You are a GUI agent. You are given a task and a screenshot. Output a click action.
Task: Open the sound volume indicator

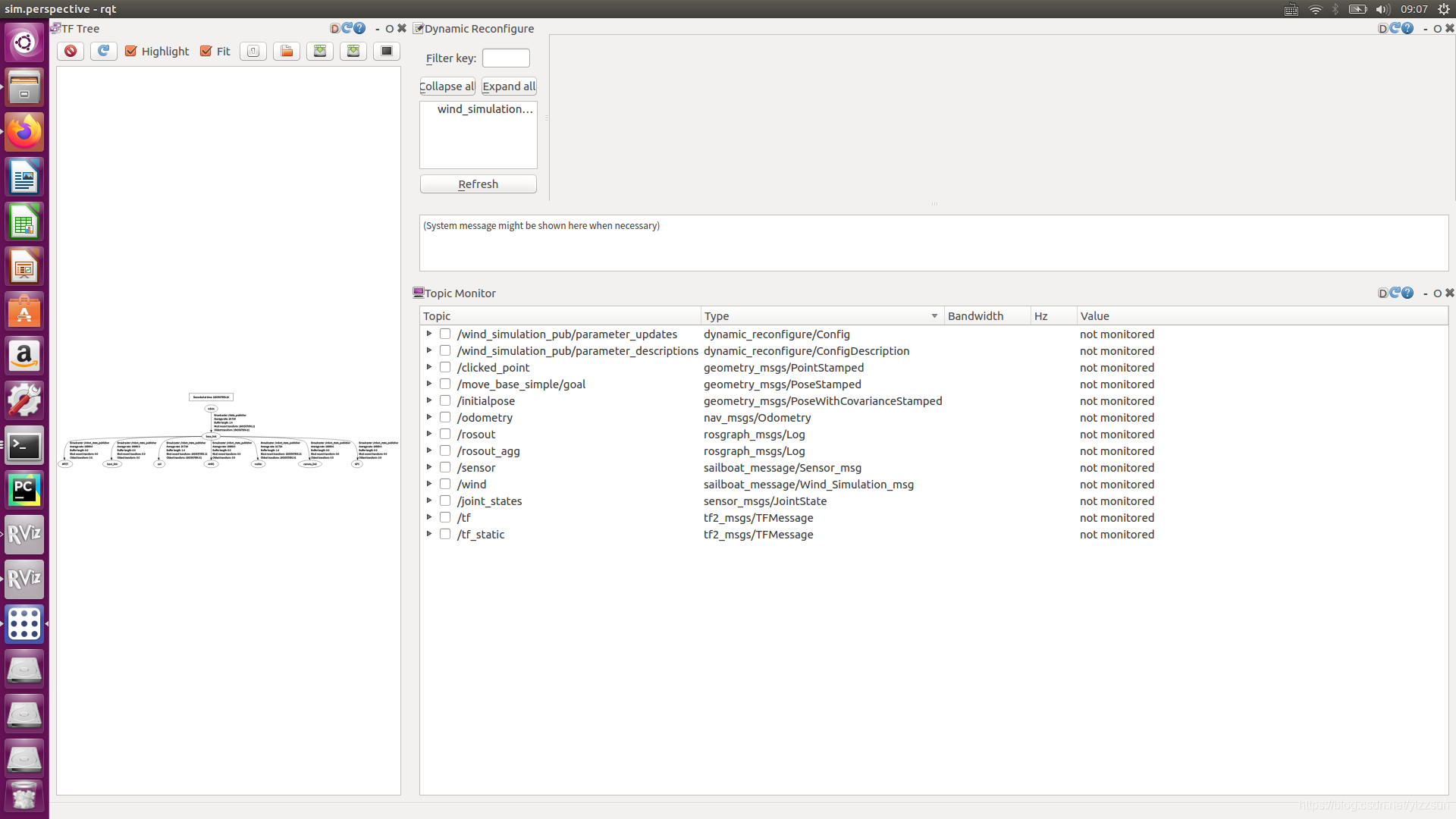[x=1383, y=9]
